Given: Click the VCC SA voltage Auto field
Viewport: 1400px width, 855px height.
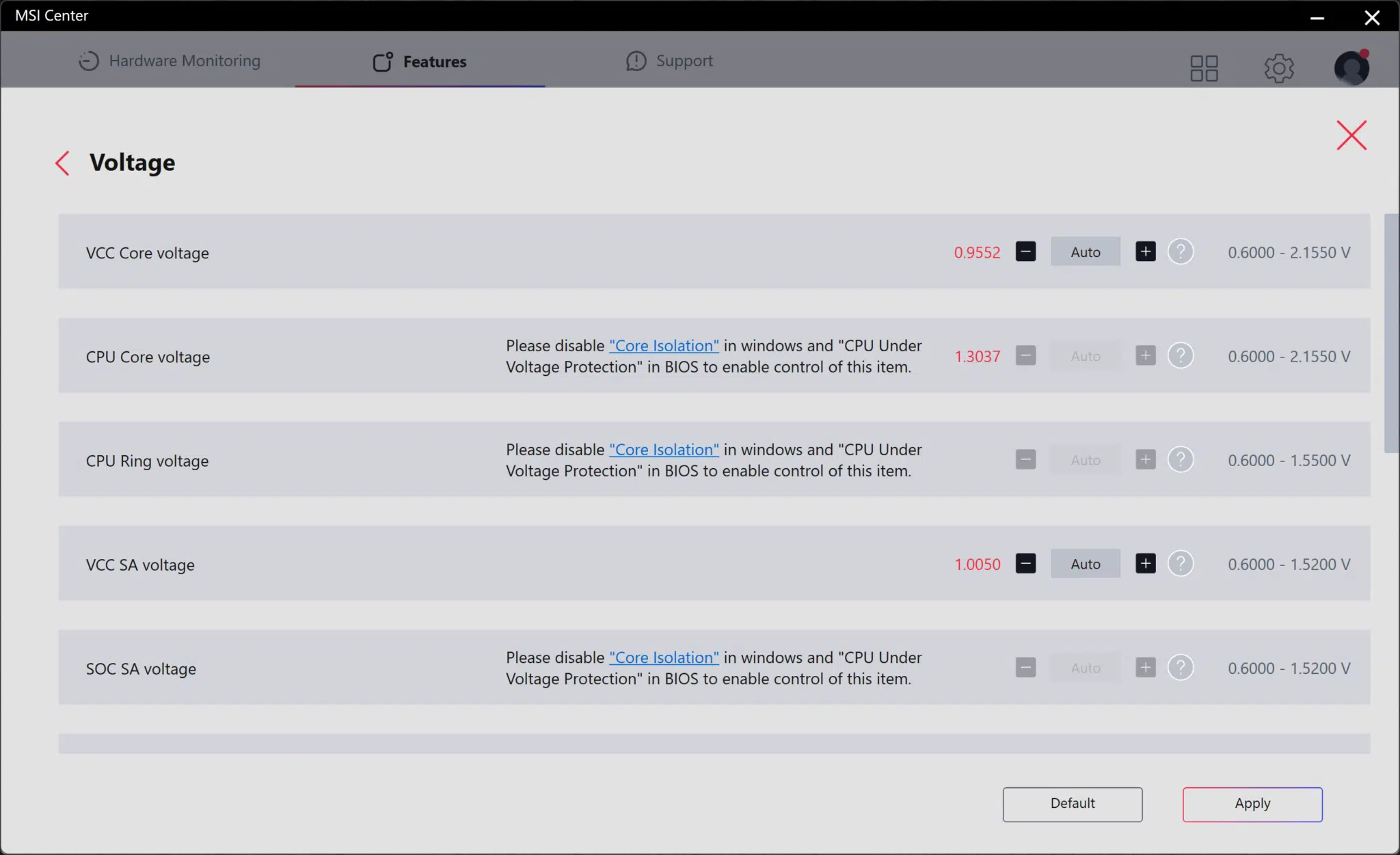Looking at the screenshot, I should tap(1086, 563).
